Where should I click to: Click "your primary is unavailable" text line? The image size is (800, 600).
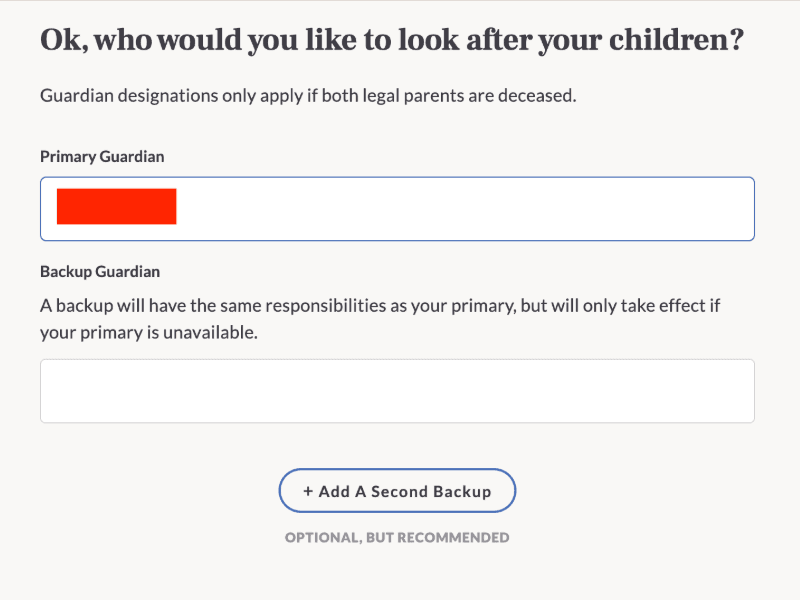click(149, 333)
